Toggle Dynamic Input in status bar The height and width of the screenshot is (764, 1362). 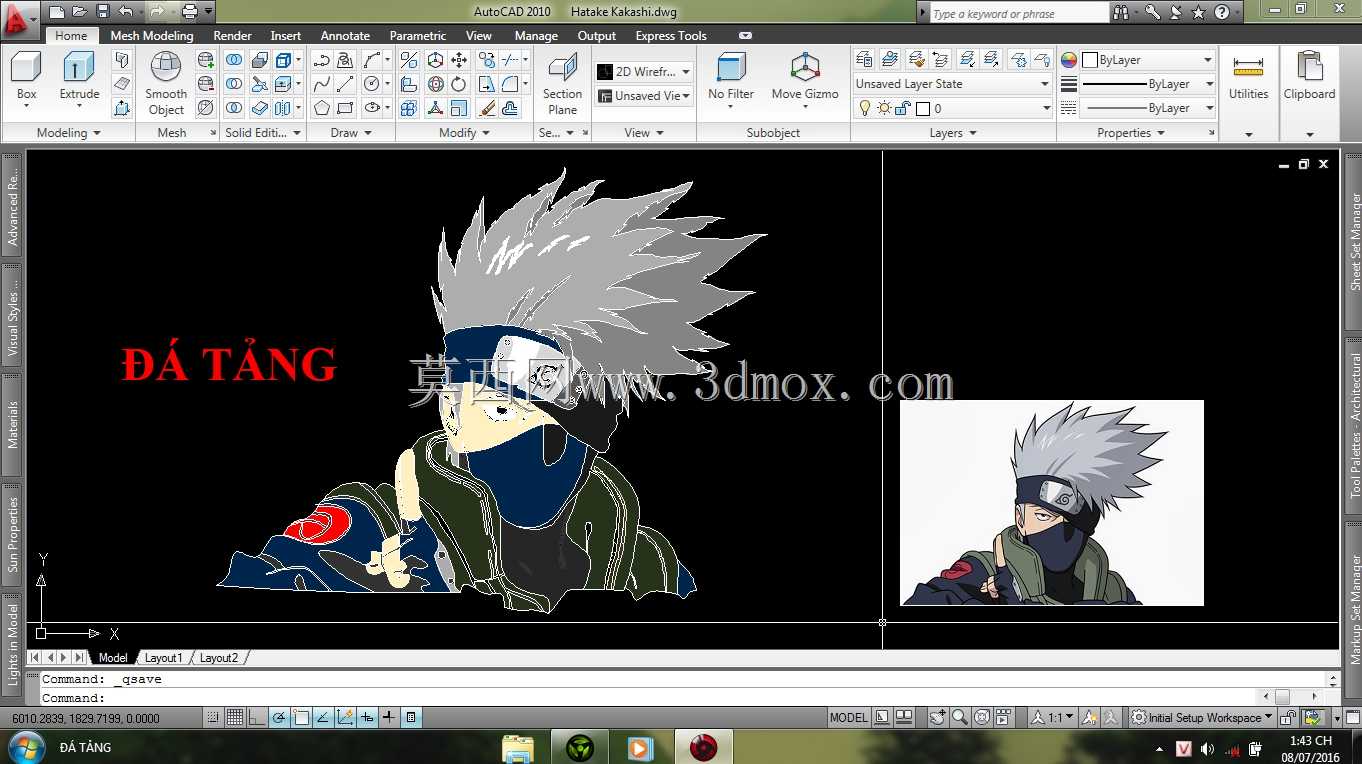367,717
